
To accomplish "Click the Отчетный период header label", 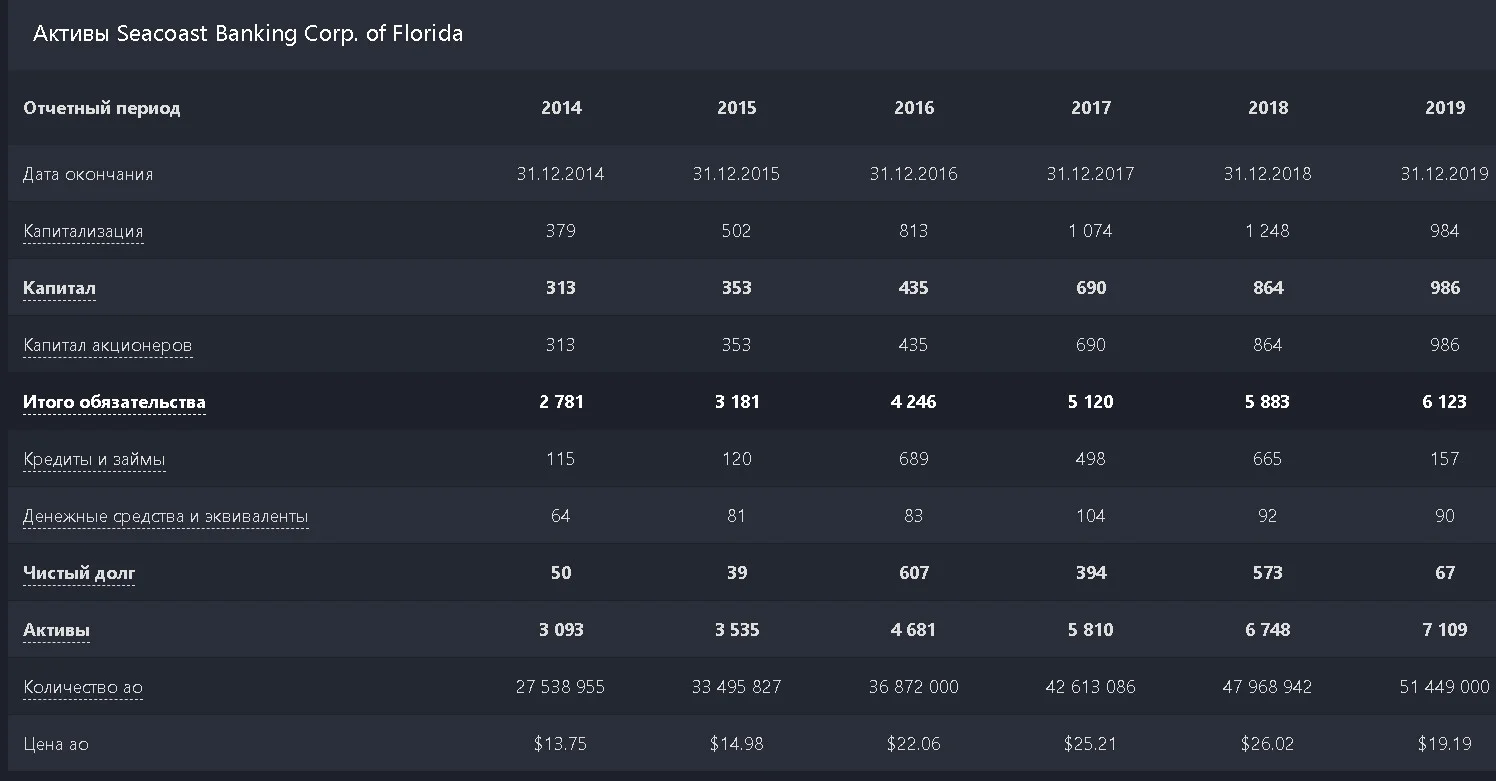I will coord(102,108).
